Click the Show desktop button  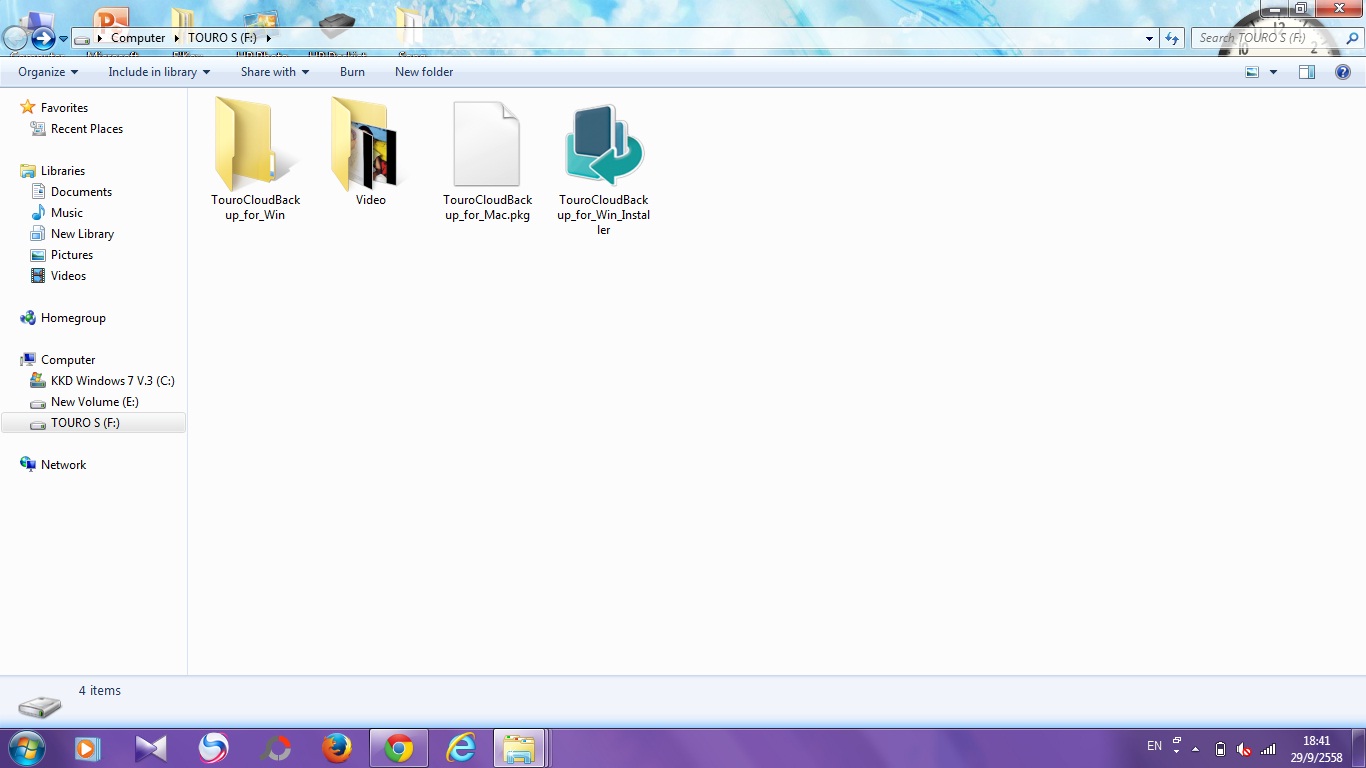(x=1358, y=749)
